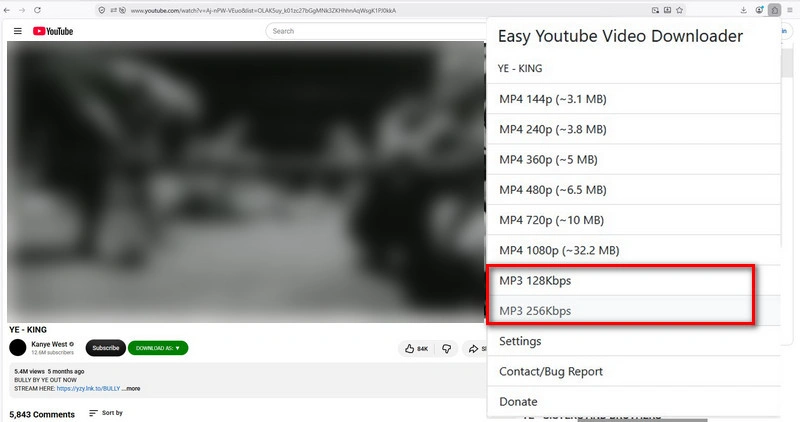This screenshot has width=800, height=422.
Task: Download MP4 720p (~10 MB)
Action: click(634, 220)
